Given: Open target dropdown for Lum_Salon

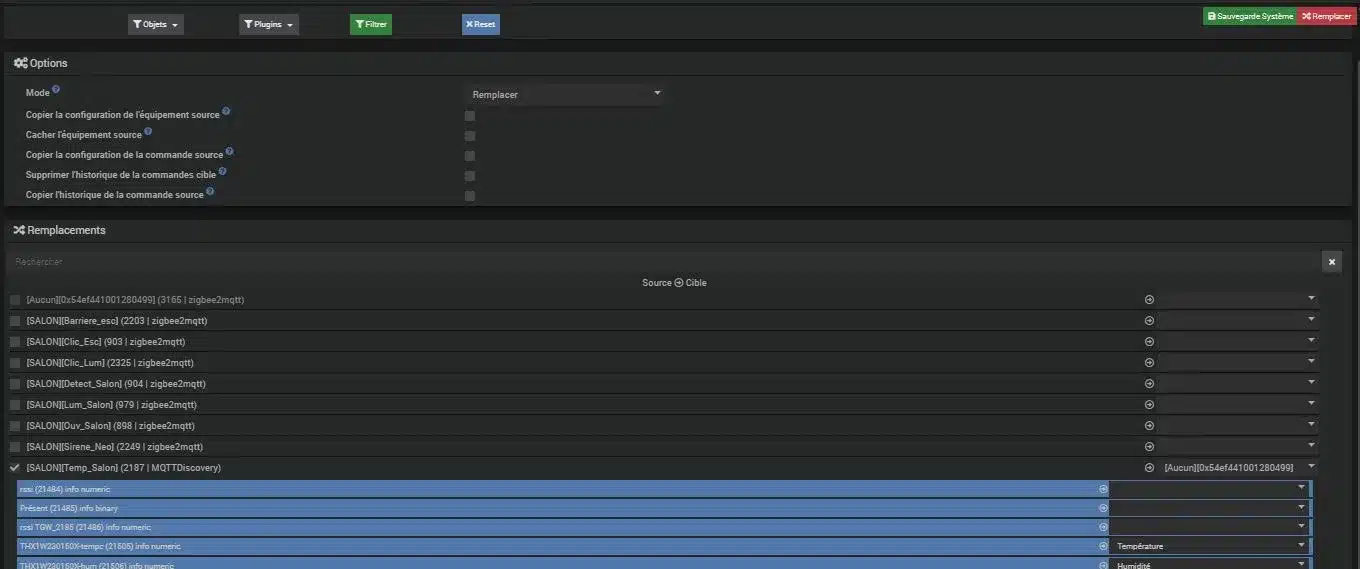Looking at the screenshot, I should (x=1238, y=405).
